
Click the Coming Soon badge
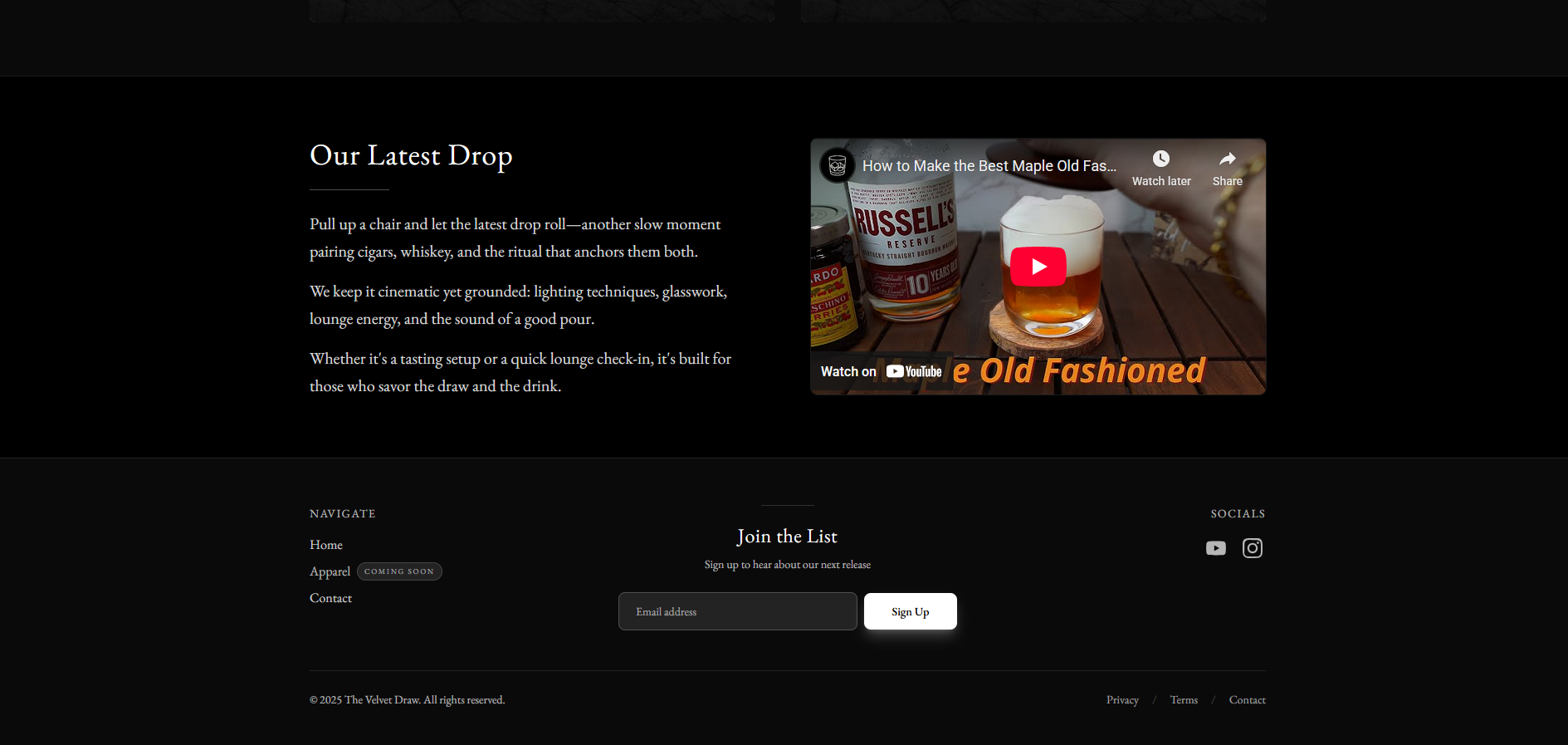coord(399,571)
